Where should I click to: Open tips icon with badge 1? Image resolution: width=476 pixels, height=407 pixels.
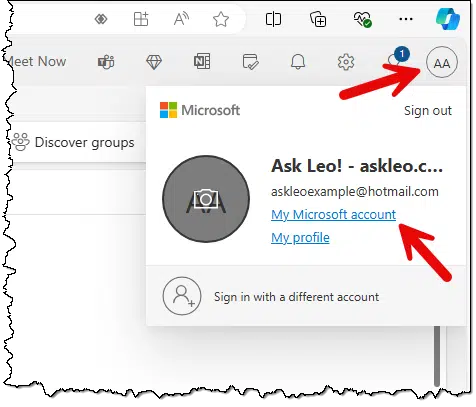pyautogui.click(x=398, y=58)
